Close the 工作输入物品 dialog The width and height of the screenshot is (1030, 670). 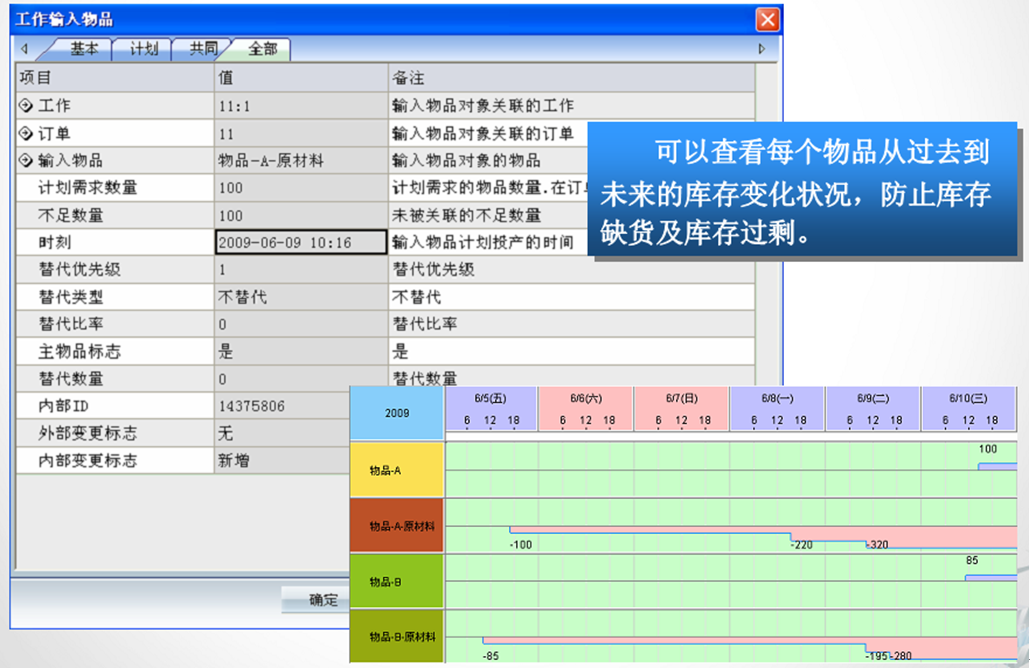pos(767,19)
